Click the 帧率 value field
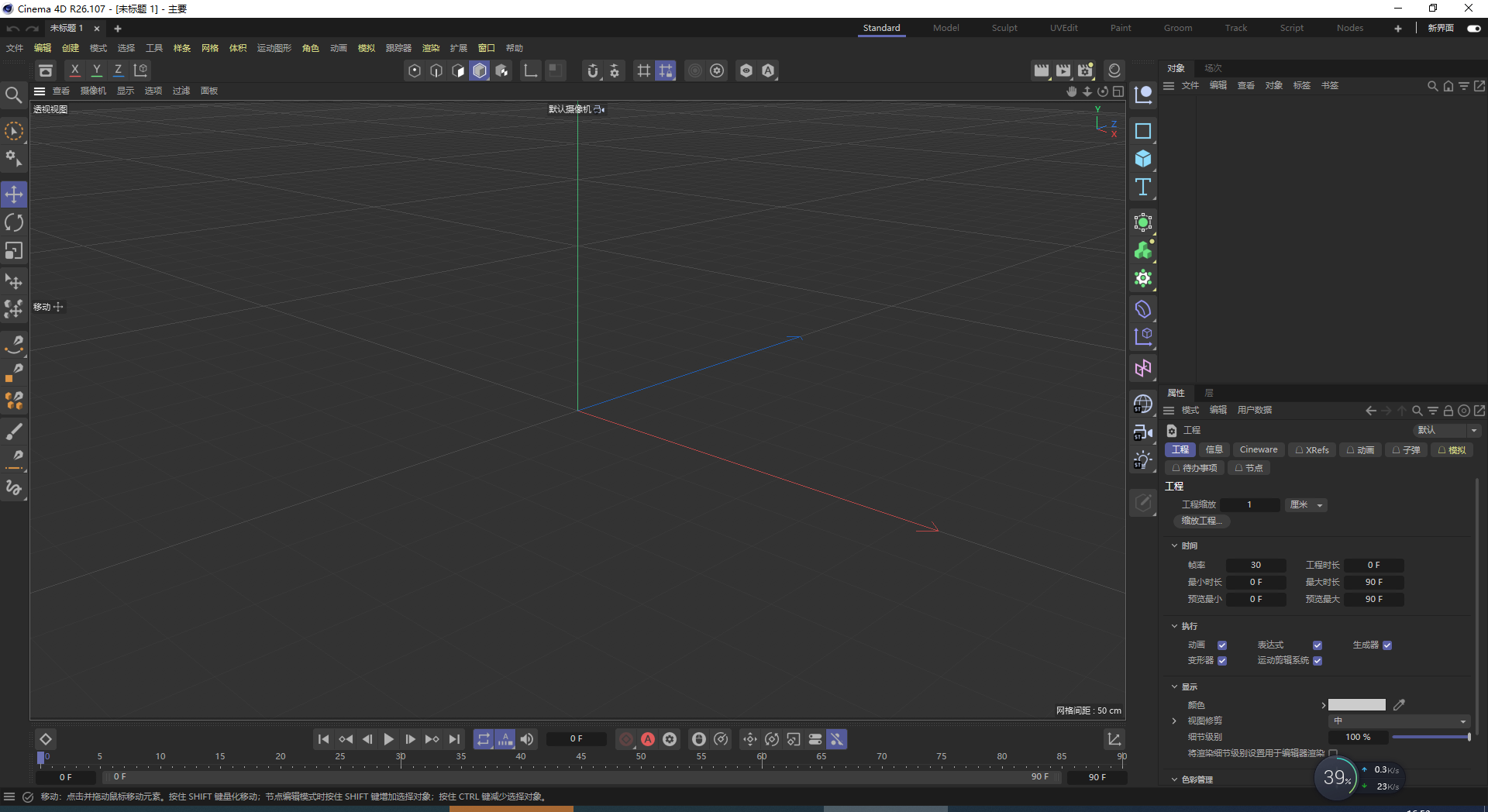 [x=1255, y=566]
